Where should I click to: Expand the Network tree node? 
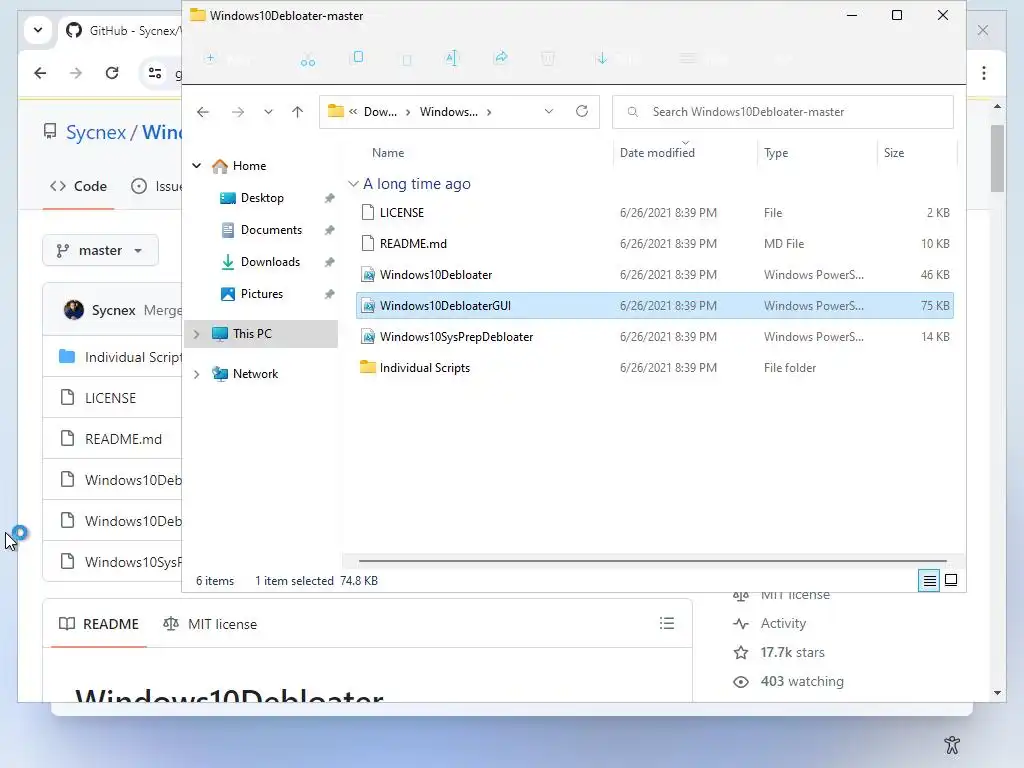197,374
